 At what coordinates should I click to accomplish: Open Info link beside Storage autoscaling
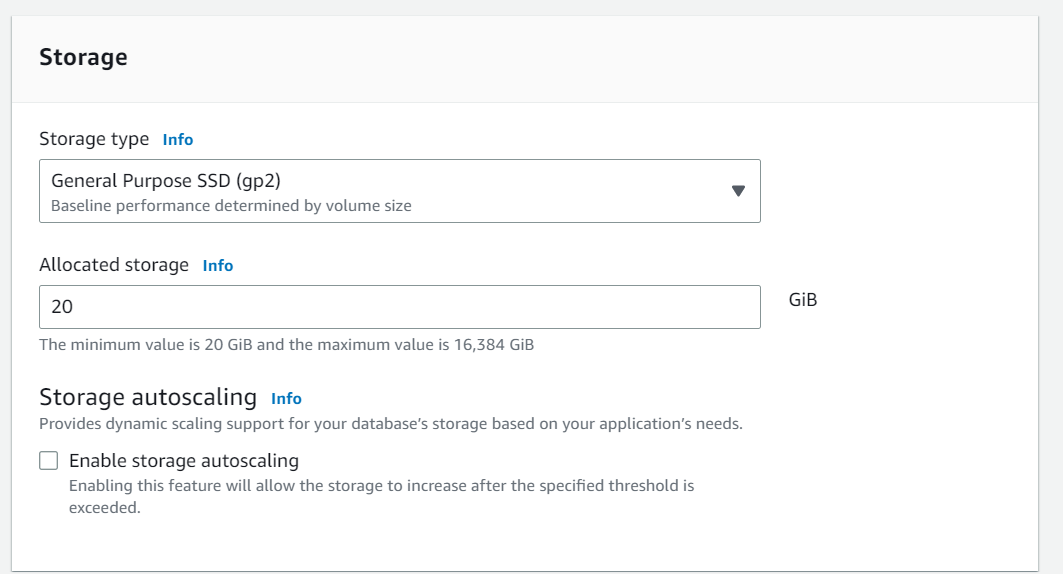tap(286, 398)
